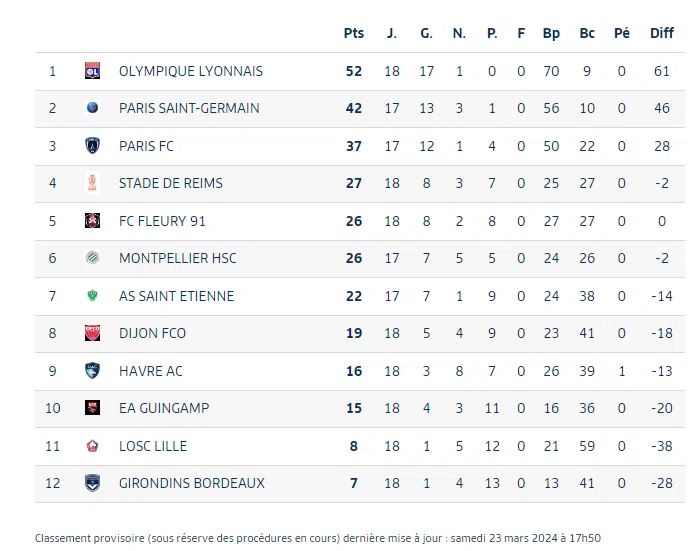The width and height of the screenshot is (696, 551).
Task: Click the Olympique Lyonnais club logo
Action: [93, 71]
